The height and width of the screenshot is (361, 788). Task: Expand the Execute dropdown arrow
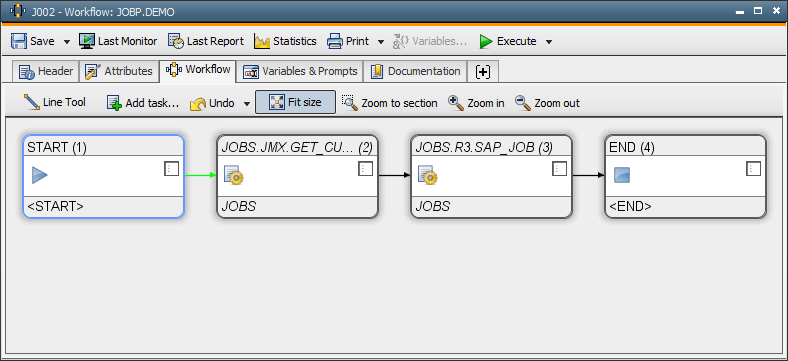tap(549, 42)
